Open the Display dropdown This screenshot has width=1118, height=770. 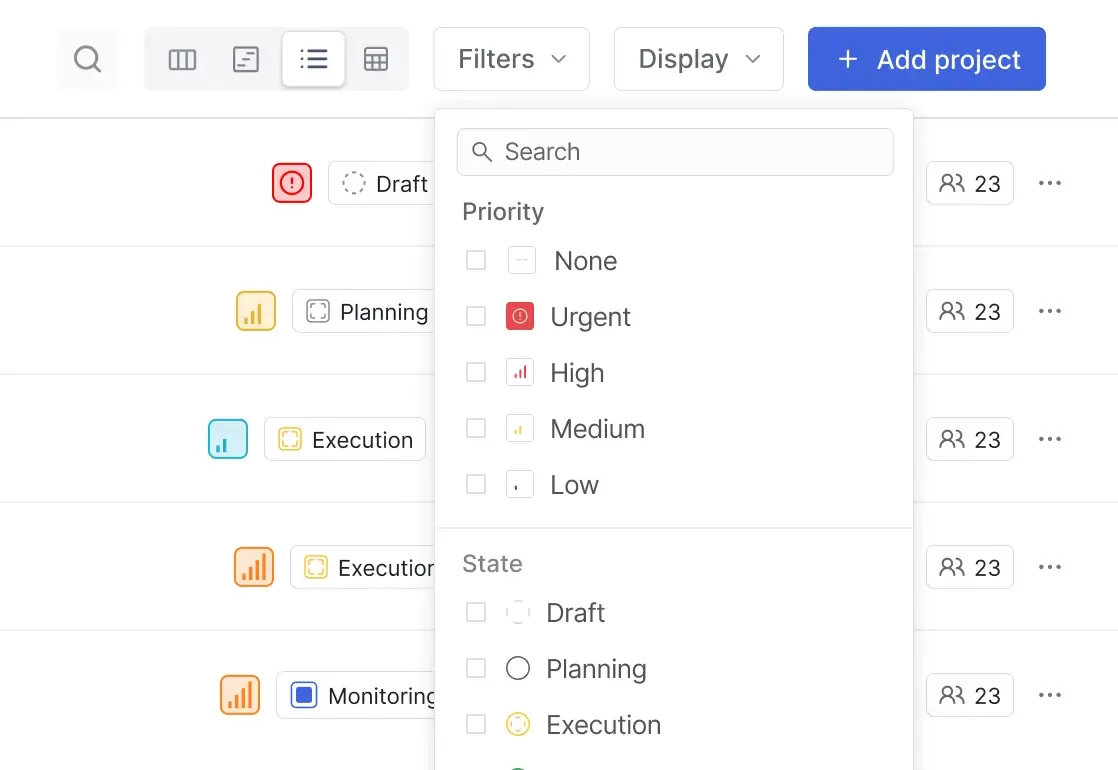[698, 59]
